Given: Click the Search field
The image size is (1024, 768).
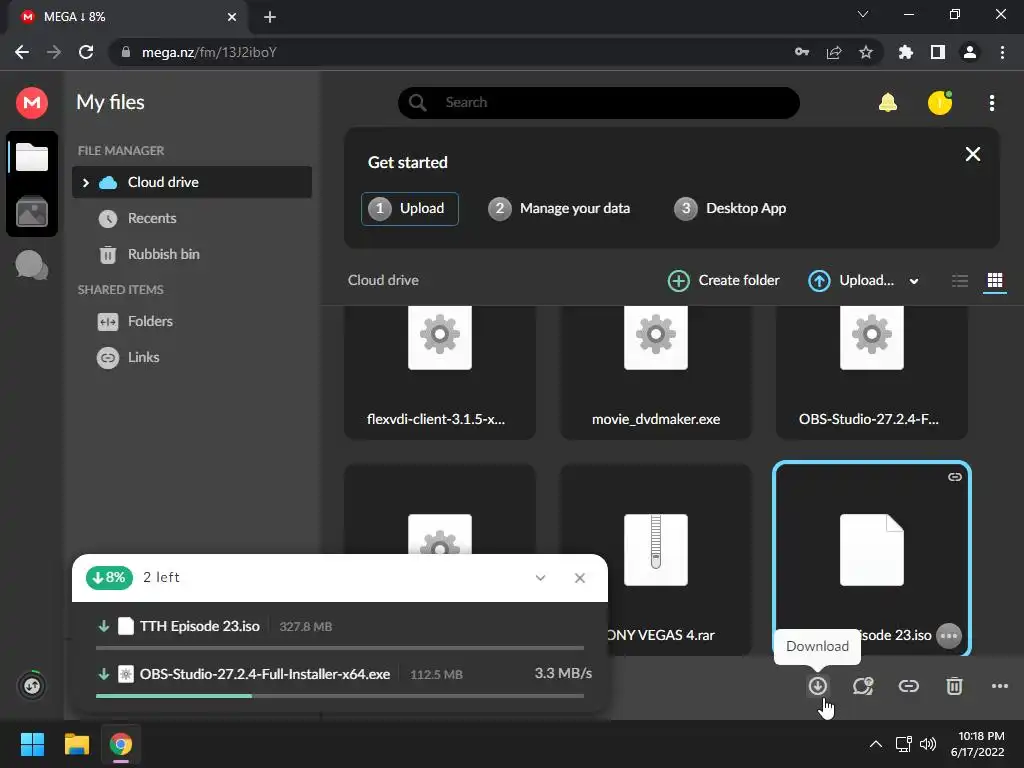Looking at the screenshot, I should [x=599, y=103].
